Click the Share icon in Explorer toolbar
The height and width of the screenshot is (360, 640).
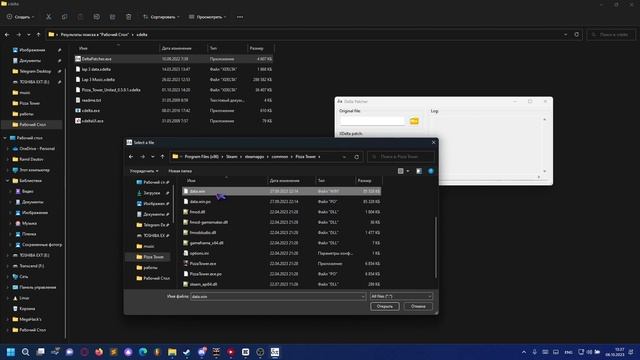[112, 17]
